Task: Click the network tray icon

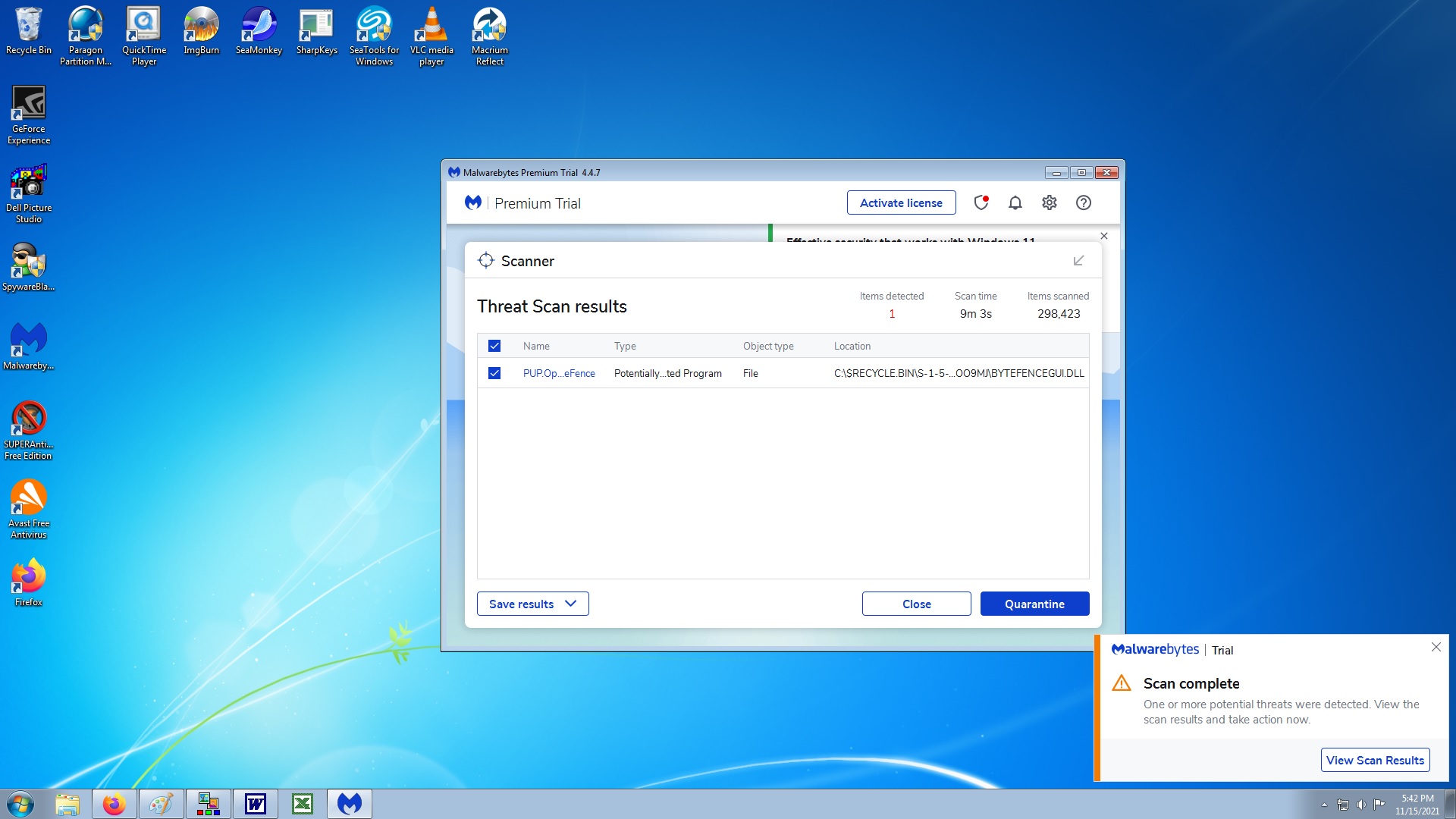Action: (1343, 805)
